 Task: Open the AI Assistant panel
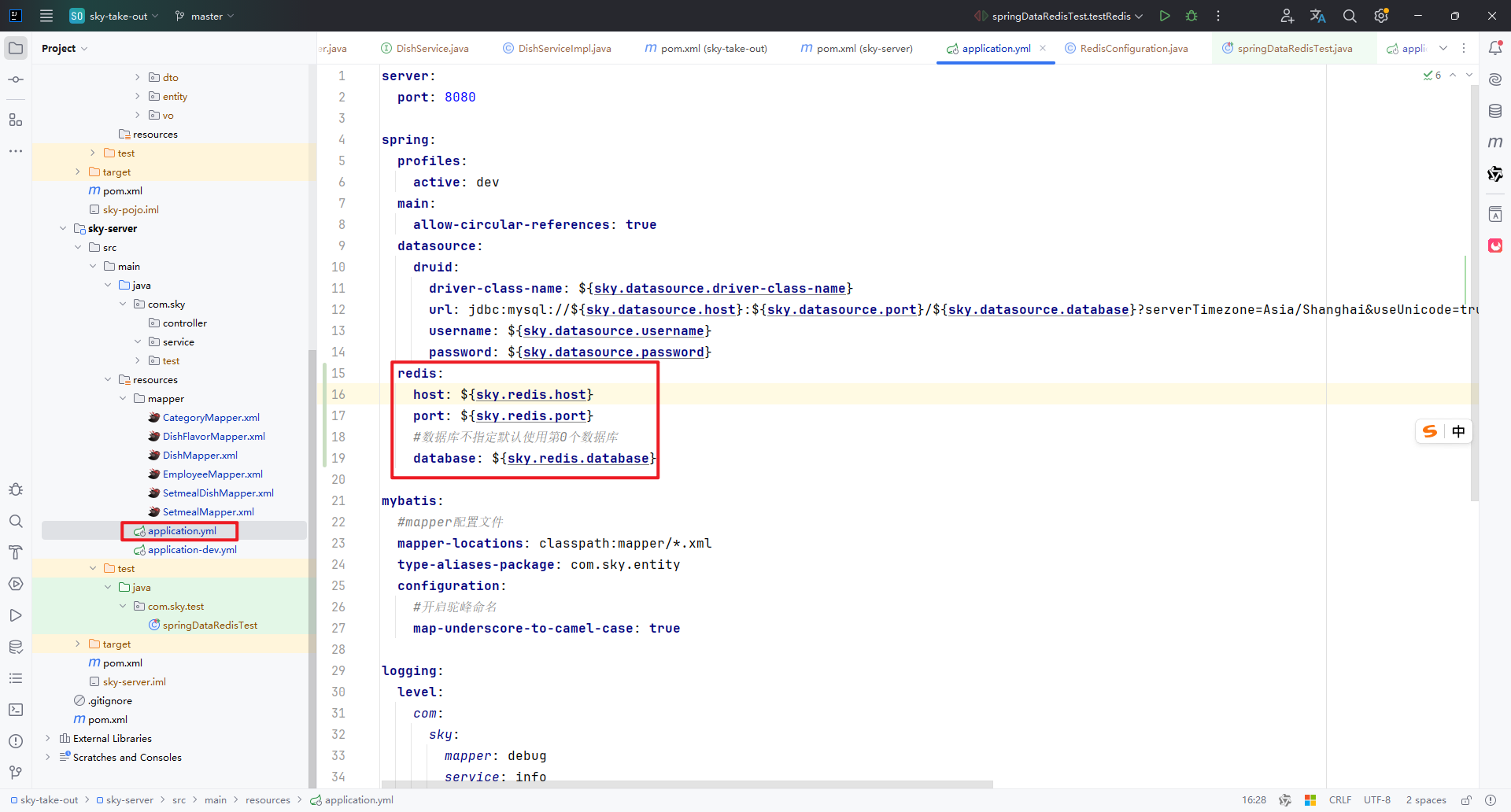1496,79
